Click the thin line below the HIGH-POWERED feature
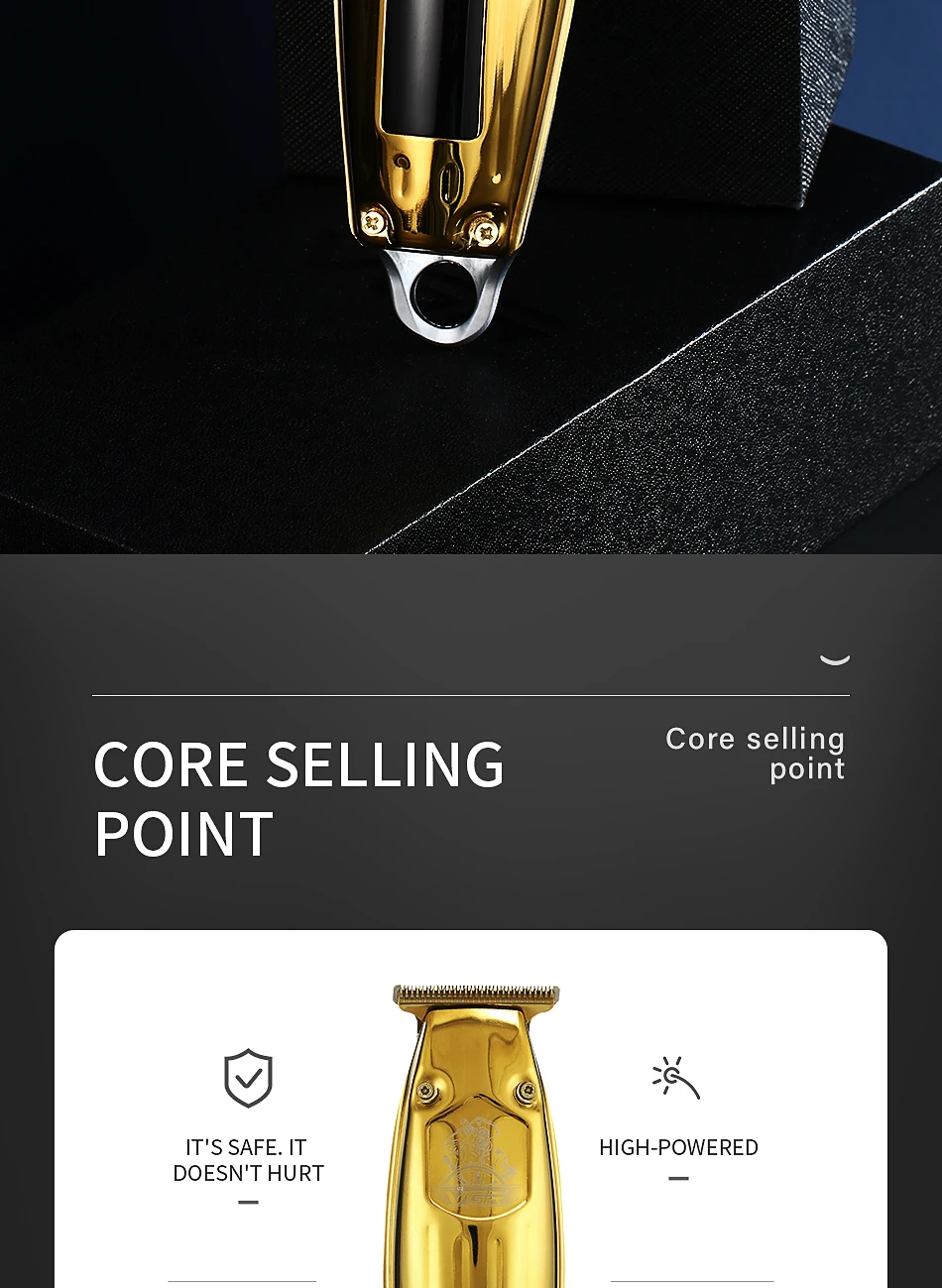 click(x=692, y=1281)
